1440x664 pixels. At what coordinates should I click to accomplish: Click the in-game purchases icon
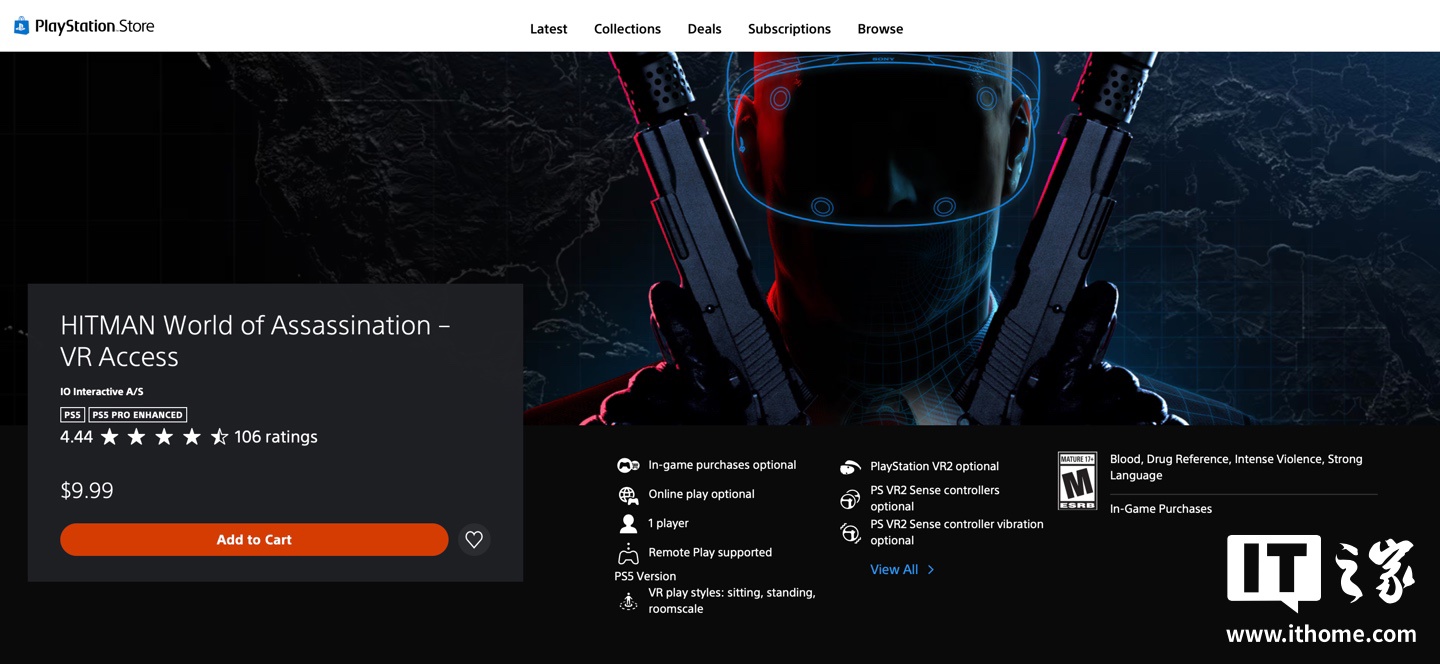[628, 466]
